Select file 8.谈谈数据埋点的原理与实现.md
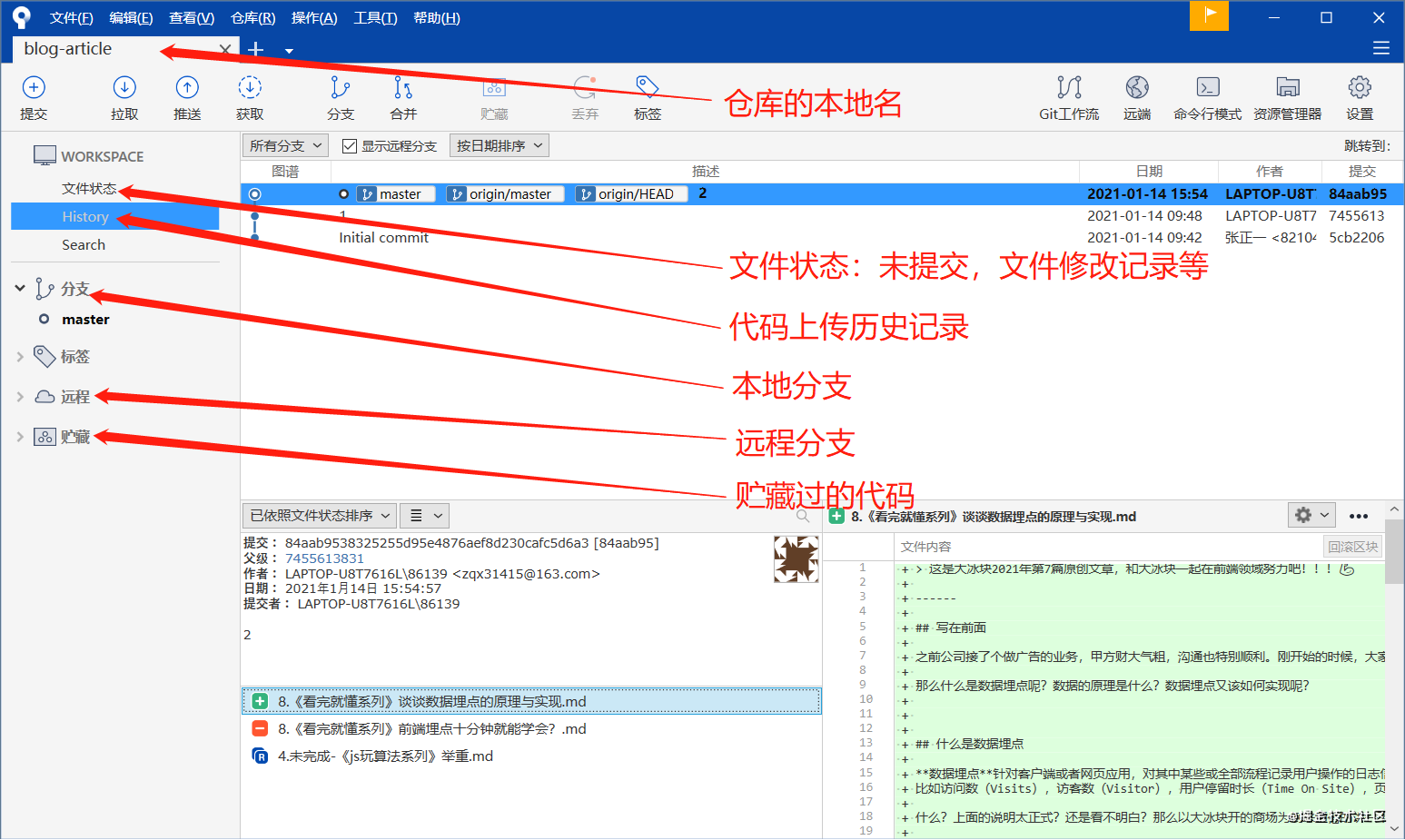 coord(531,701)
